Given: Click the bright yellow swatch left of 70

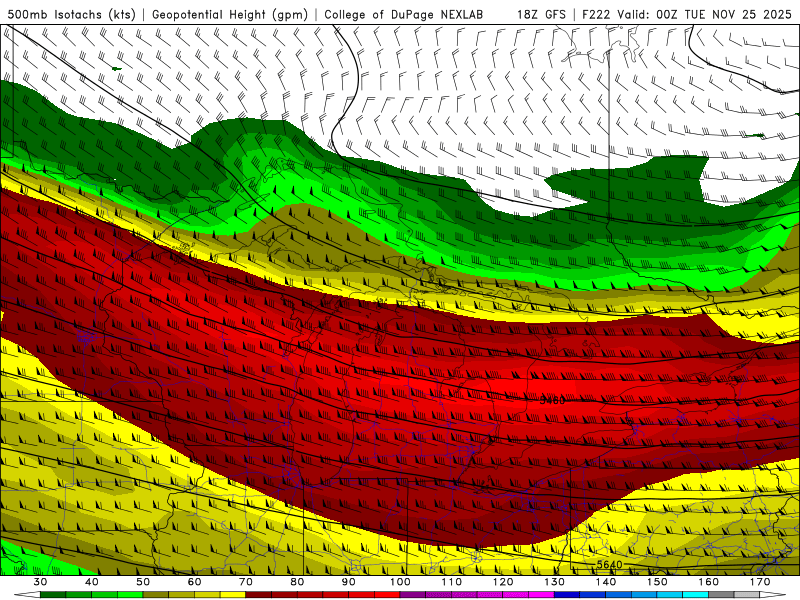Looking at the screenshot, I should 233,595.
